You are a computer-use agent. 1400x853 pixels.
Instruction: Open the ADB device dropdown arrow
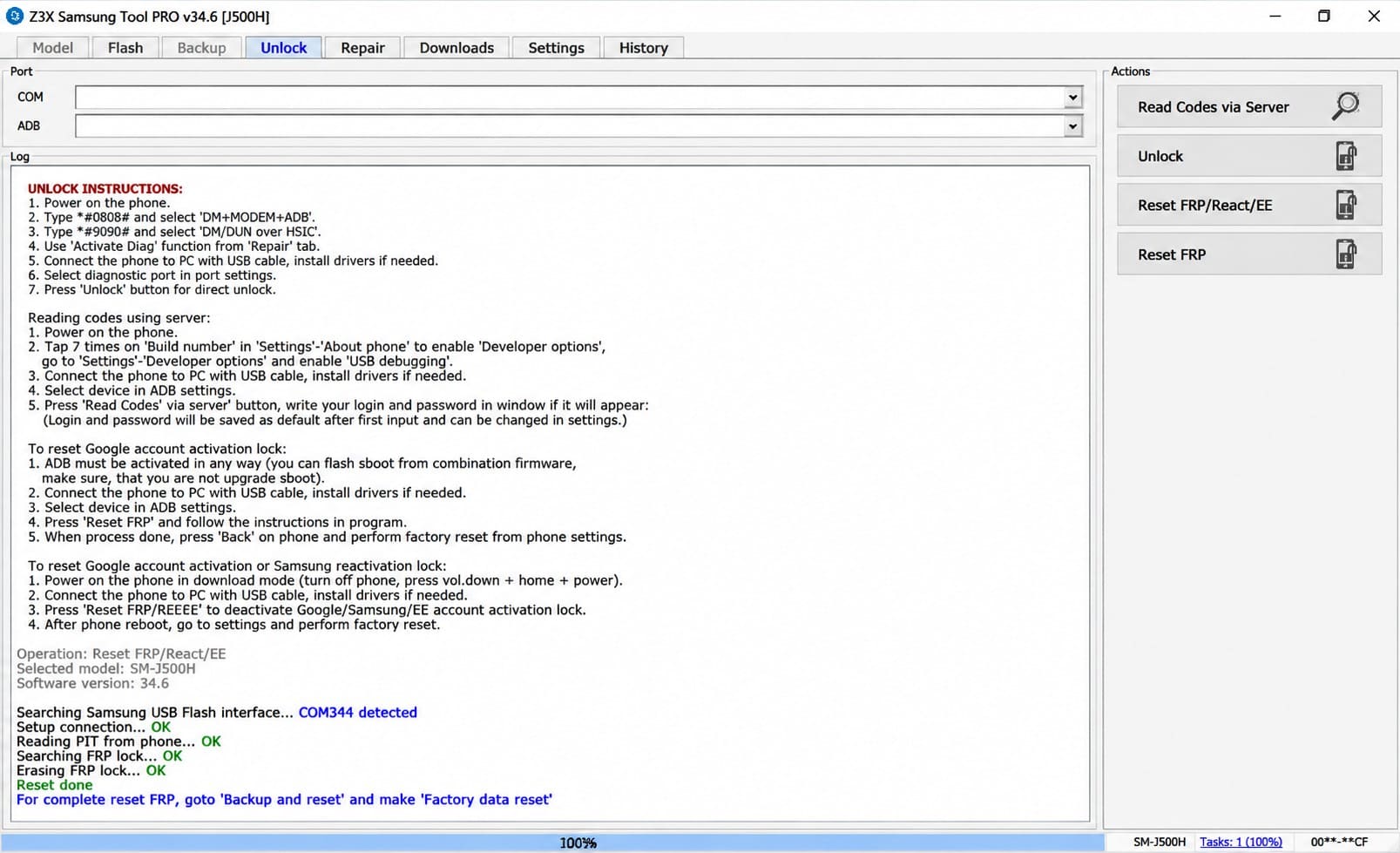pos(1072,126)
